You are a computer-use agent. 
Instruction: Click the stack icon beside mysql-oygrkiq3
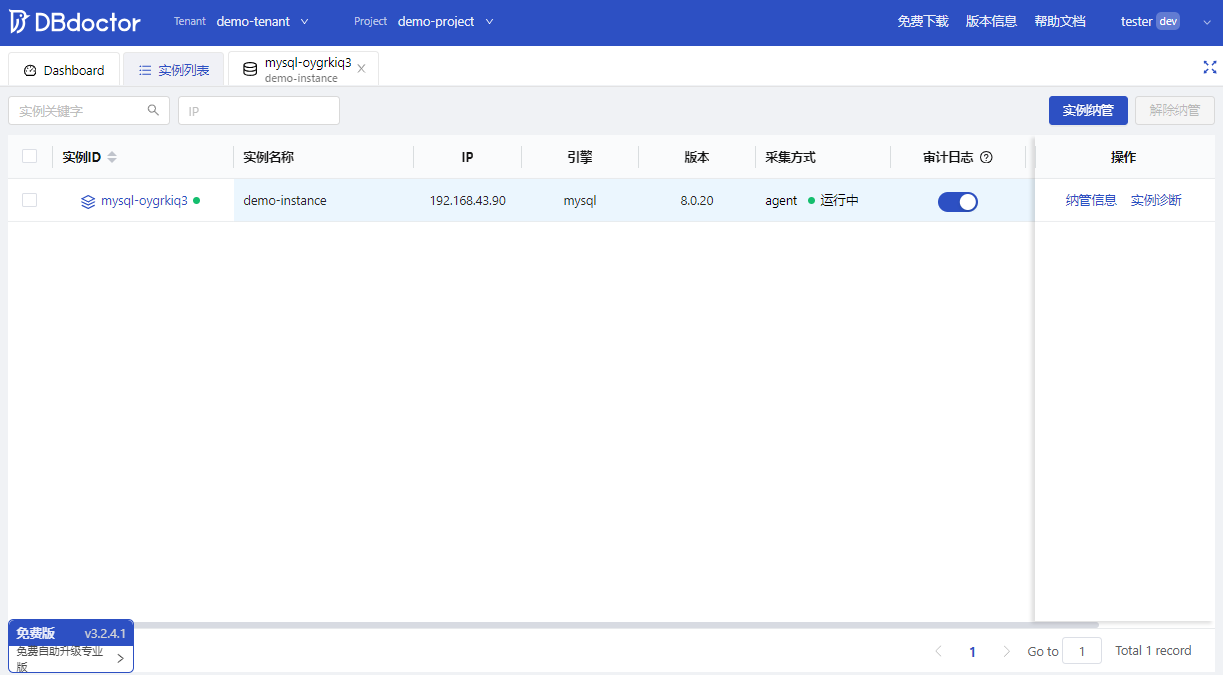click(88, 201)
